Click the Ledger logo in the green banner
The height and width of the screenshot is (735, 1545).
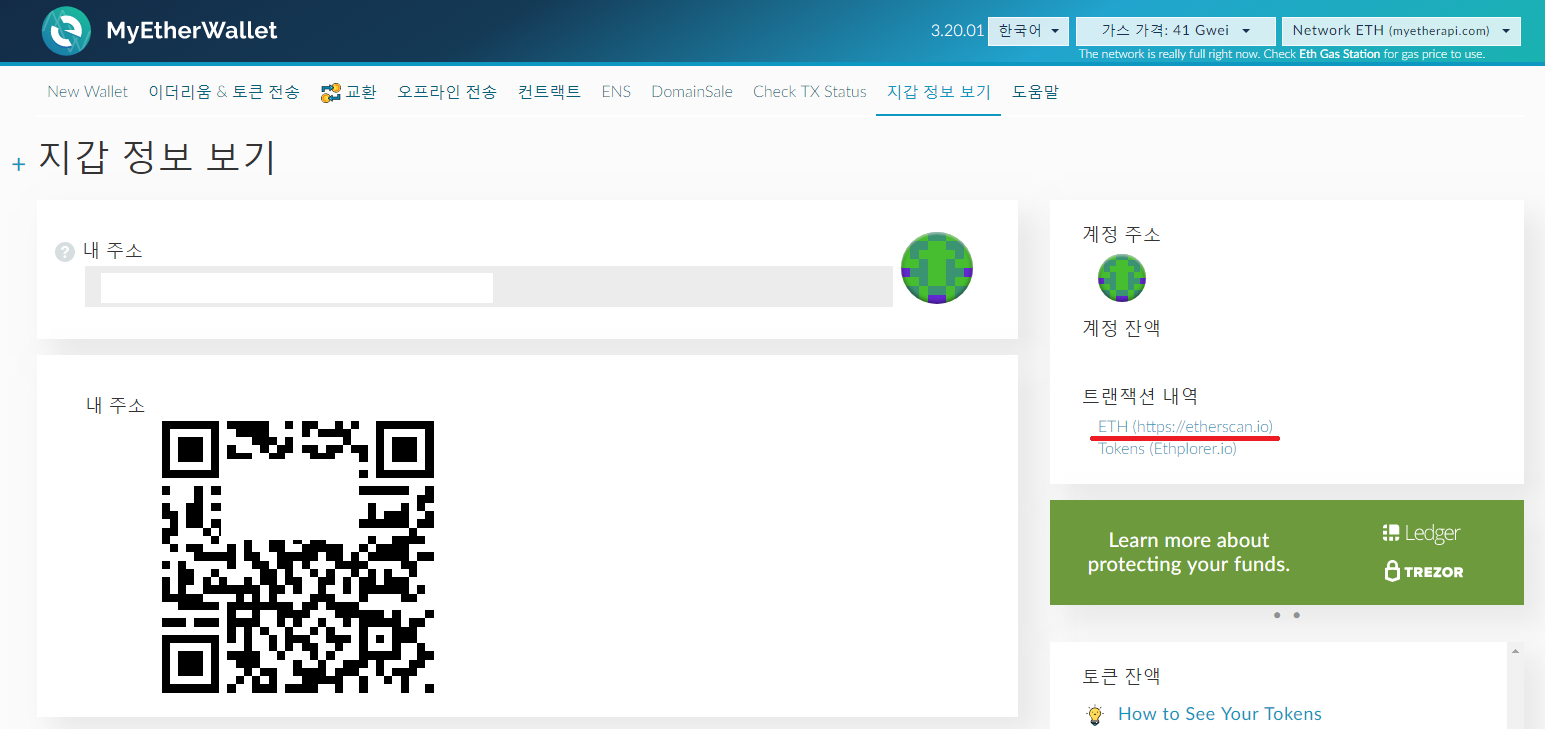click(1423, 533)
